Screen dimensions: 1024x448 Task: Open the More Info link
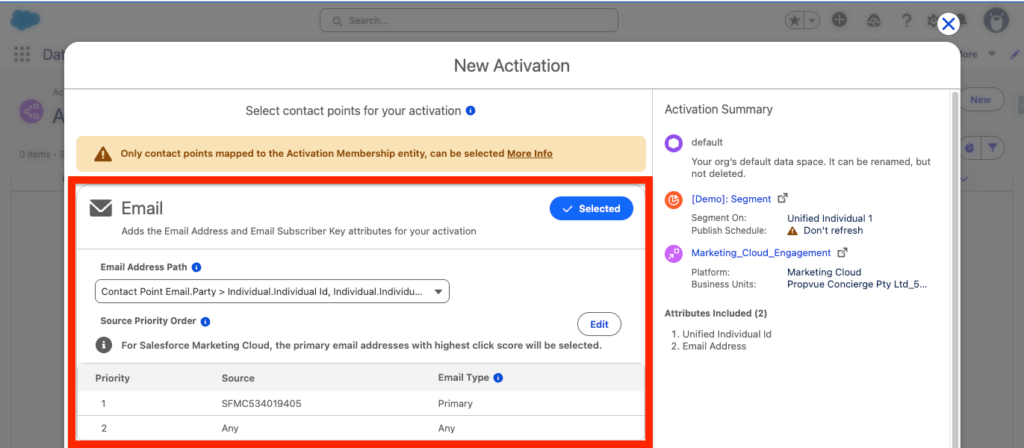coord(529,154)
